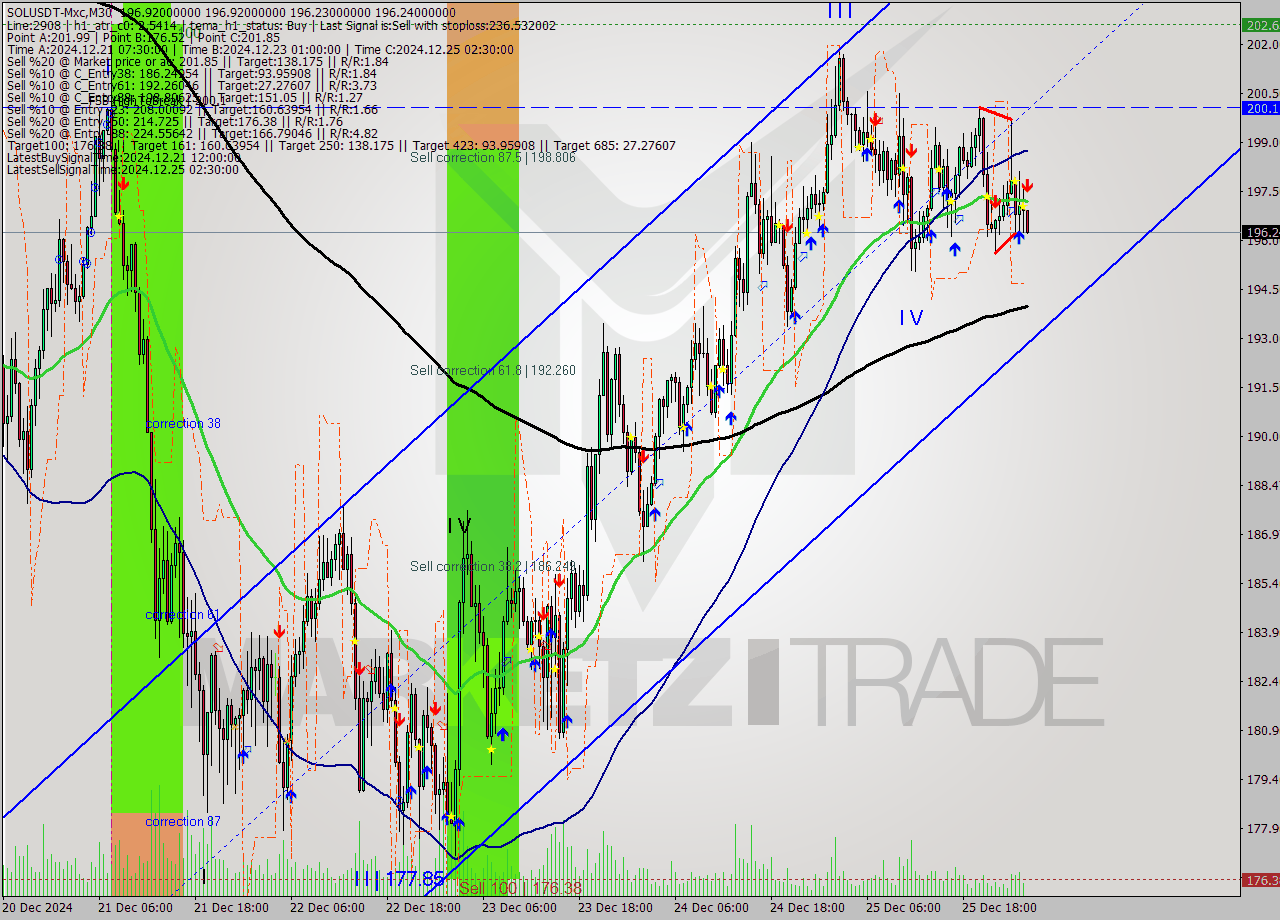Screen dimensions: 1280x920
Task: Click the 23 Dec 18:00 time label
Action: click(615, 908)
